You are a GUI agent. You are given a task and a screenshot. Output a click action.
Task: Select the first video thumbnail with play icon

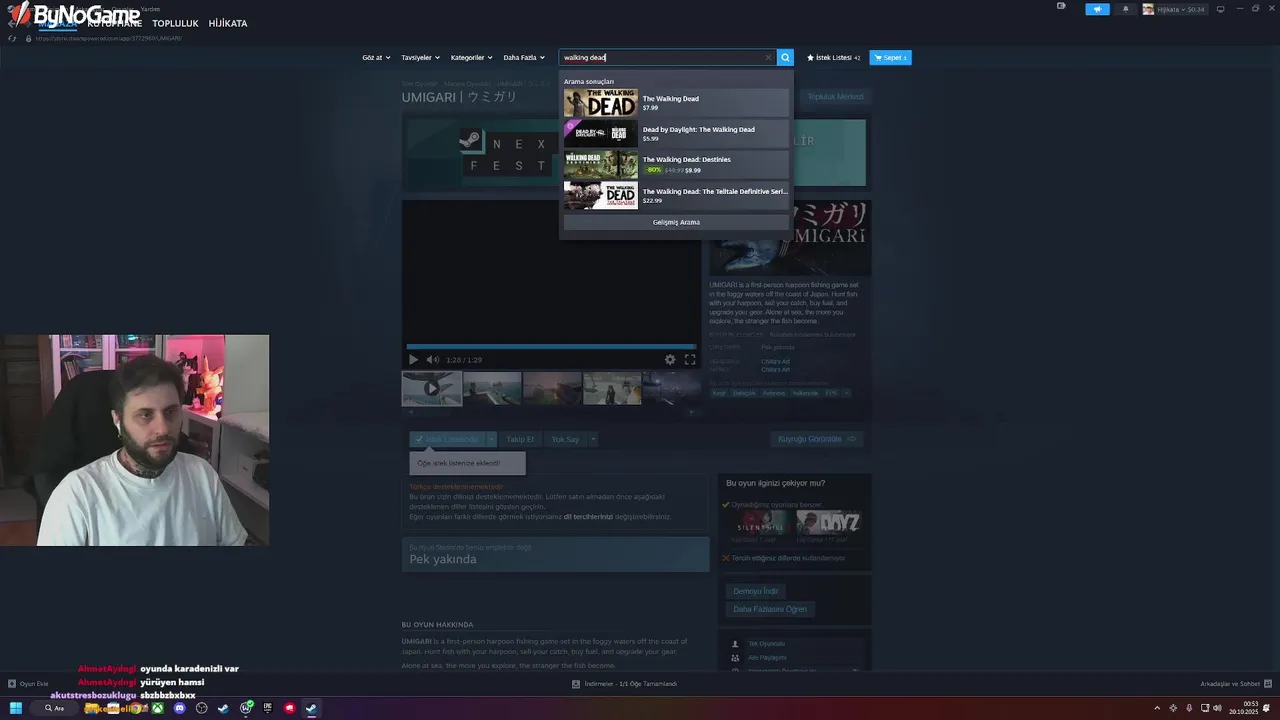432,389
